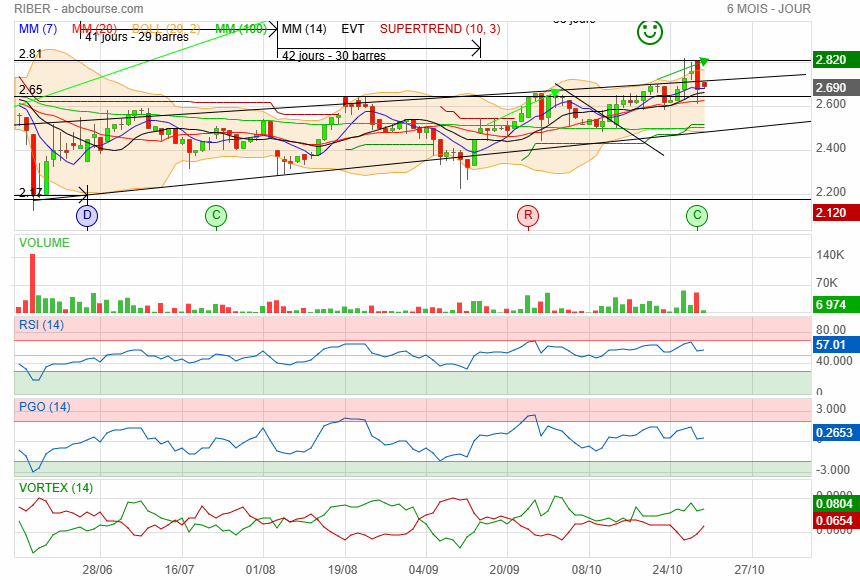Click the 2.600 price axis label
The image size is (860, 580).
point(831,104)
